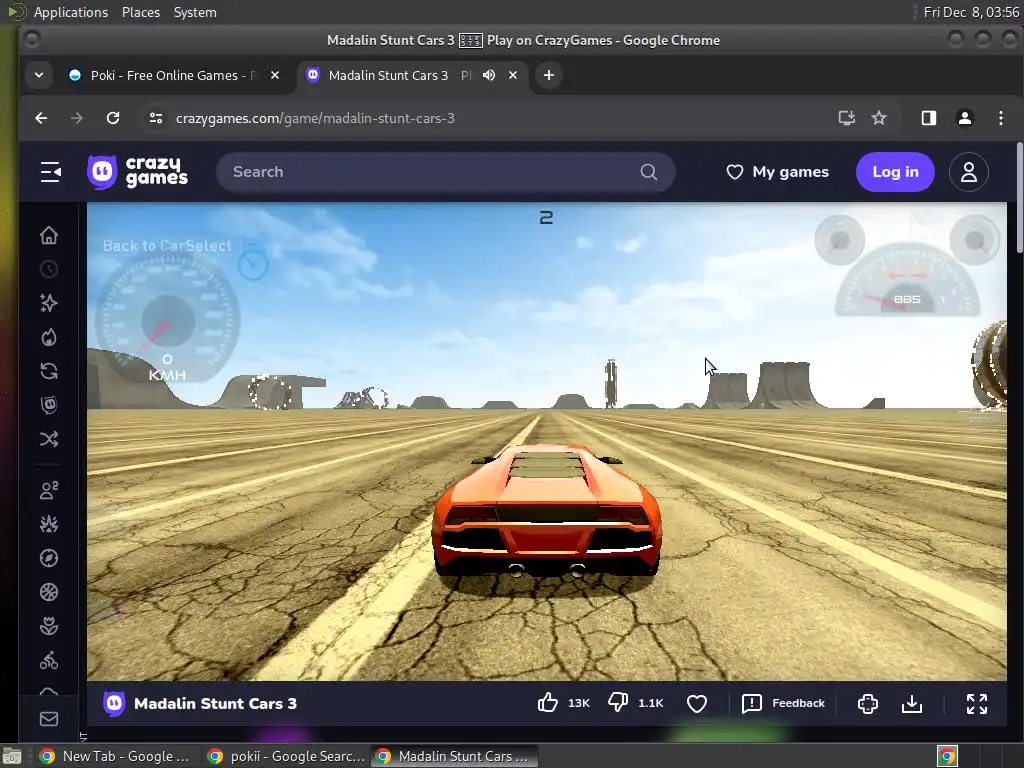Open Originals icon in sidebar
This screenshot has width=1024, height=768.
point(49,405)
